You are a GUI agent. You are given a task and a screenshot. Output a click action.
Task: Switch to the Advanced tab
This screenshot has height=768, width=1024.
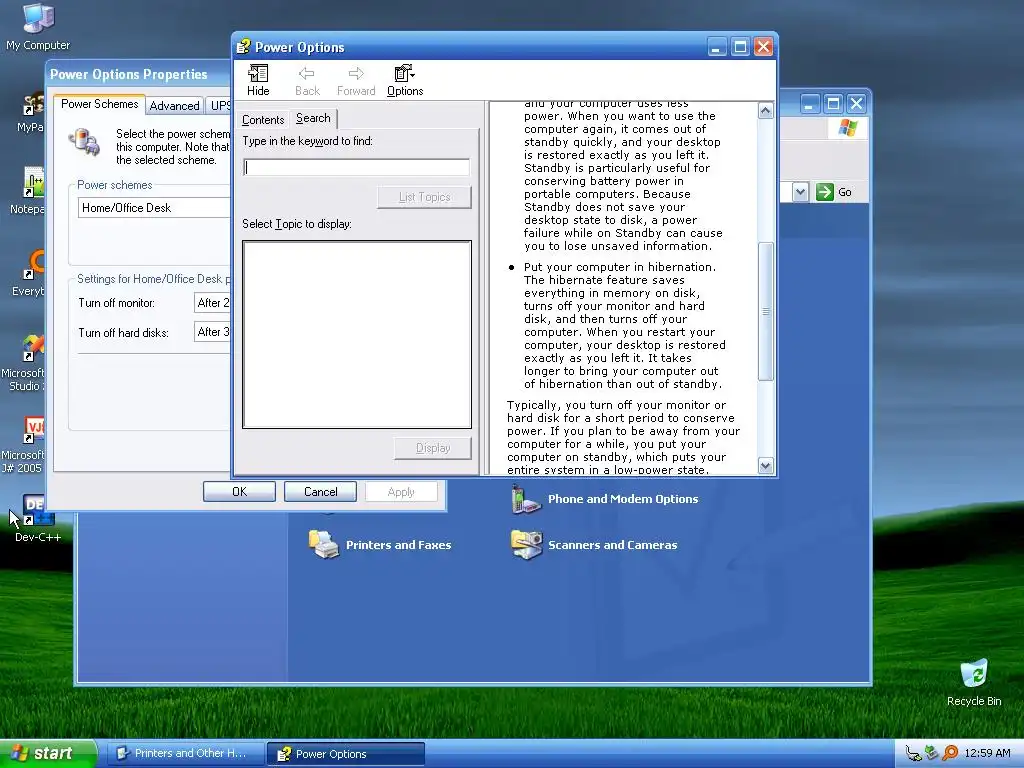[174, 106]
